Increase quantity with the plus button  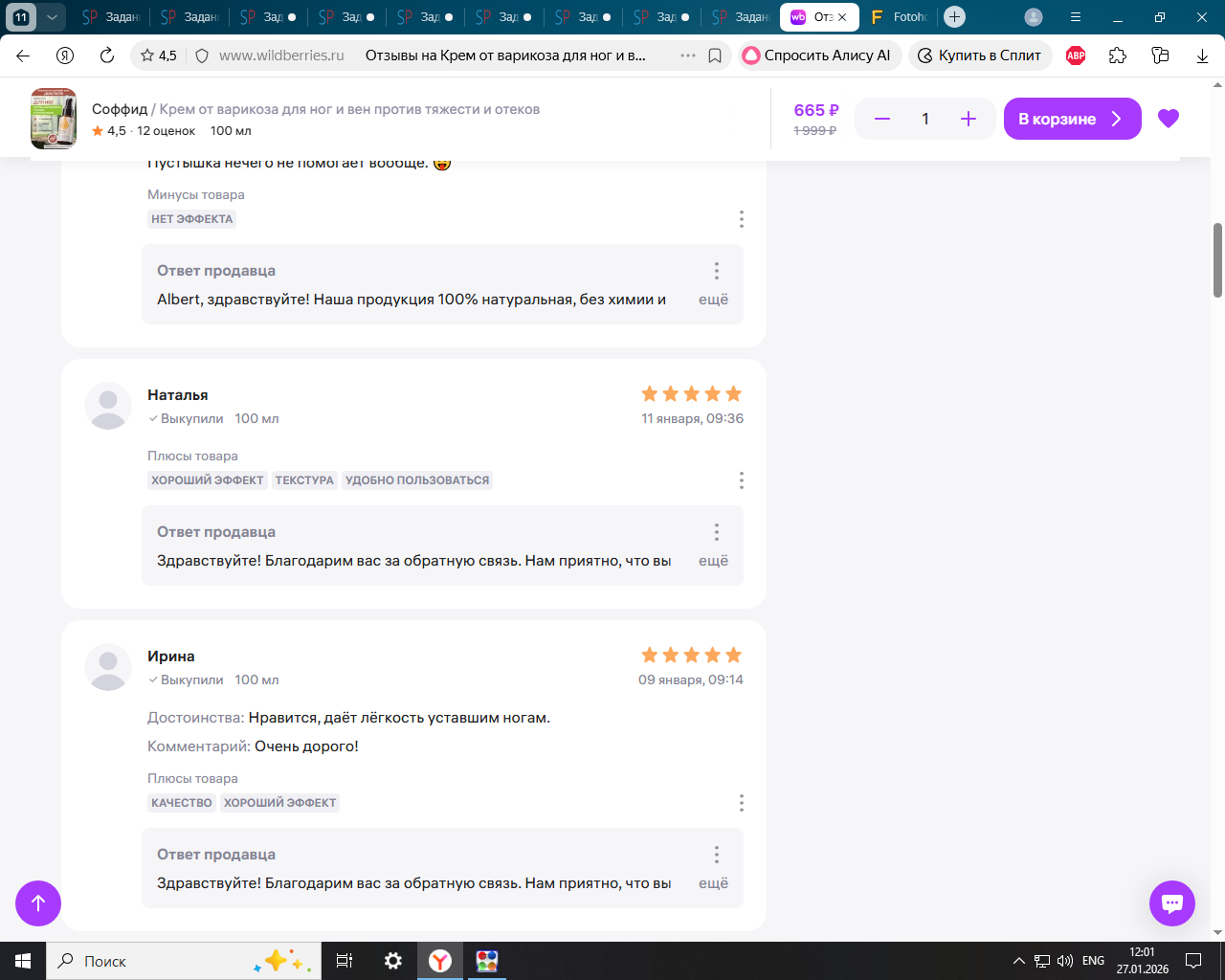point(968,119)
